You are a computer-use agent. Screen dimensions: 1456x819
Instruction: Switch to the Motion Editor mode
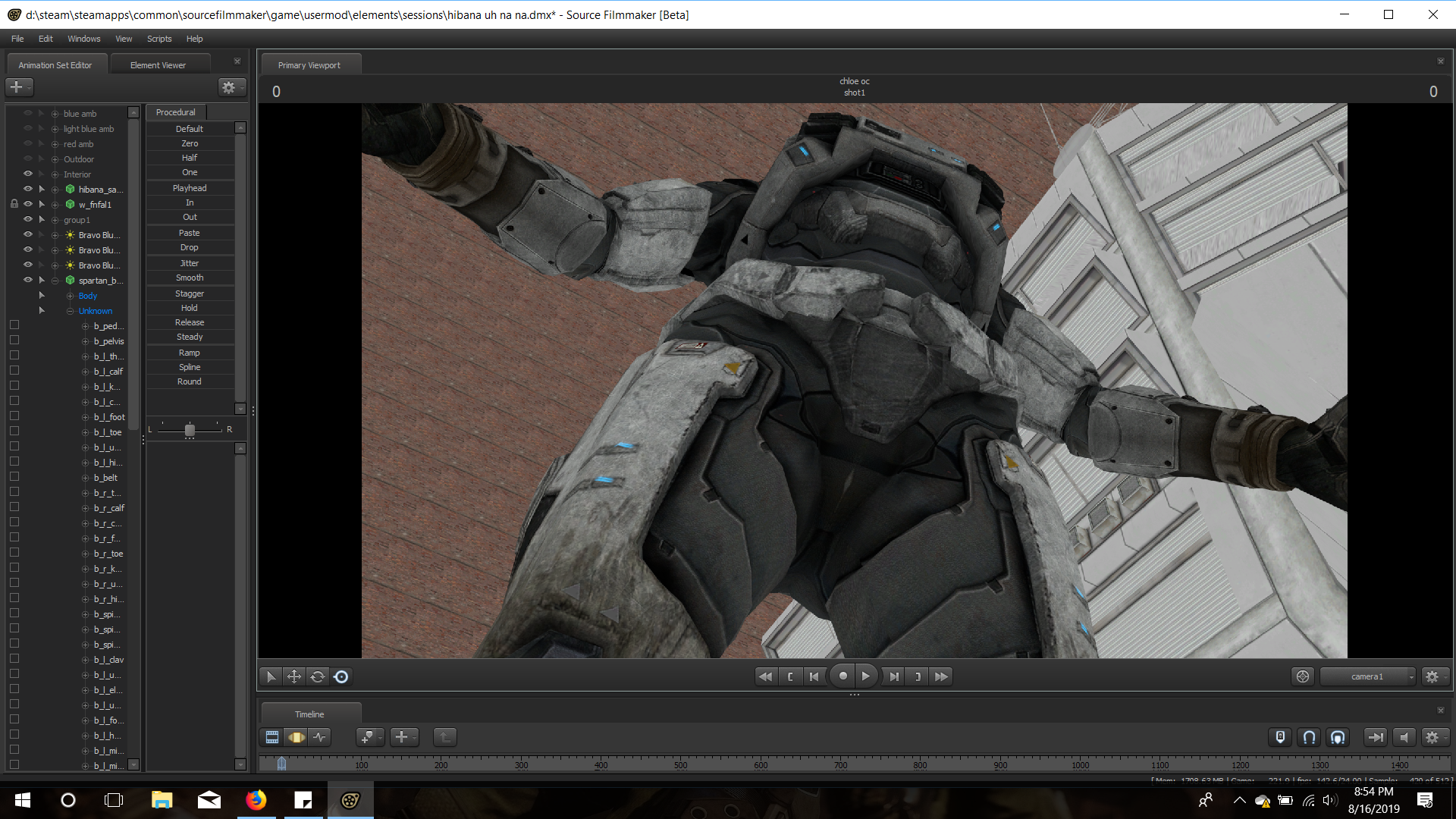[x=297, y=737]
